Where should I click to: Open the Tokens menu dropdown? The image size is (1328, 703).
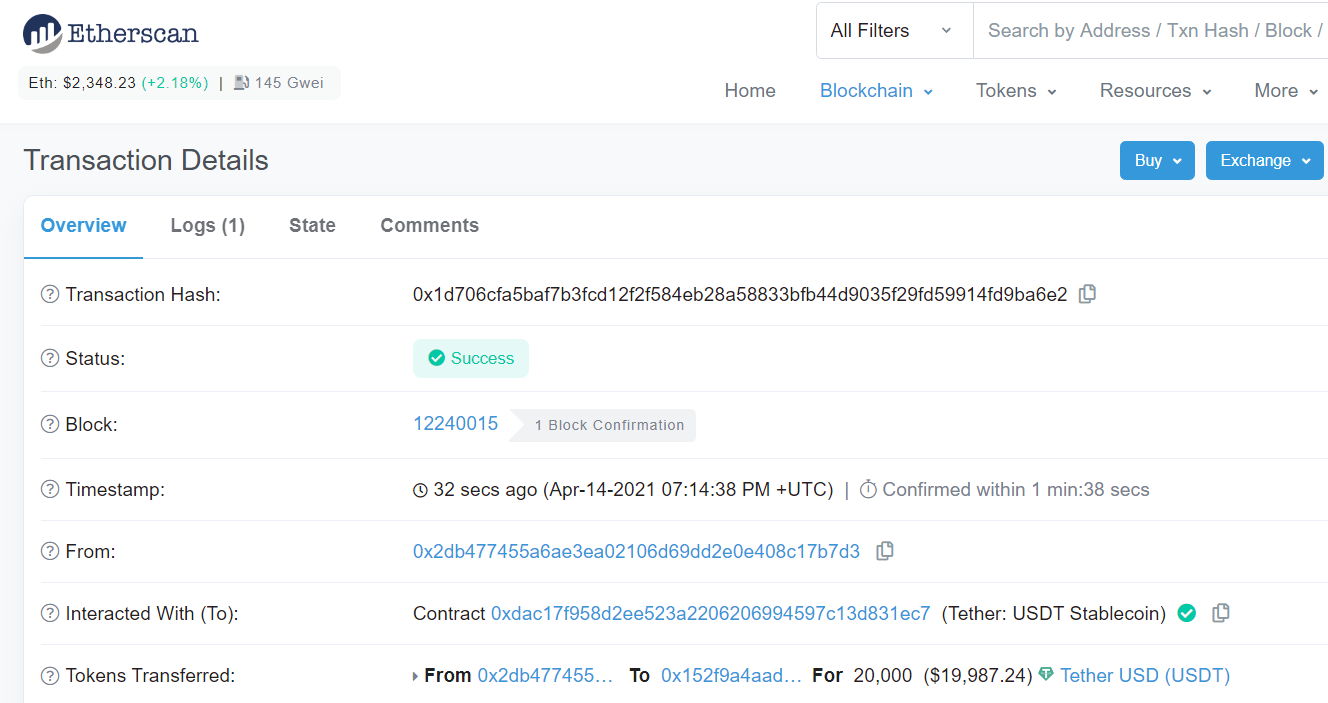[x=1016, y=90]
